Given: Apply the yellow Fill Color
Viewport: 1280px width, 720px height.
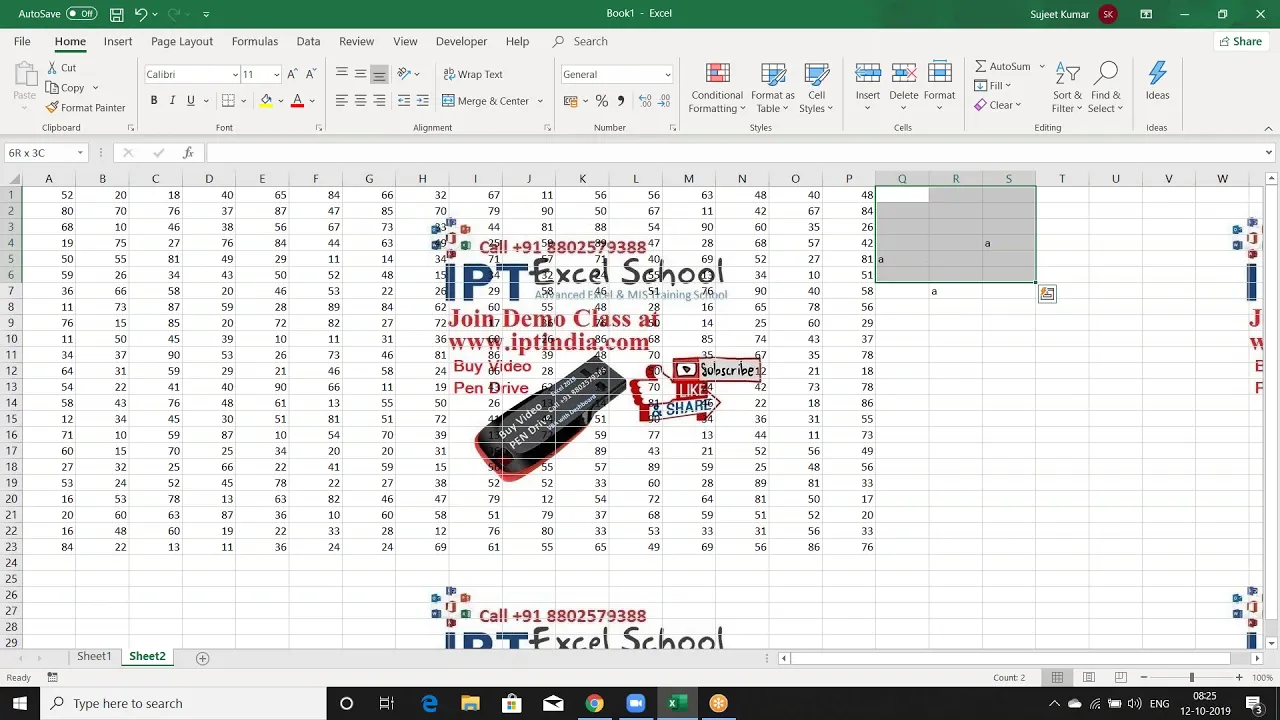Looking at the screenshot, I should [x=266, y=101].
